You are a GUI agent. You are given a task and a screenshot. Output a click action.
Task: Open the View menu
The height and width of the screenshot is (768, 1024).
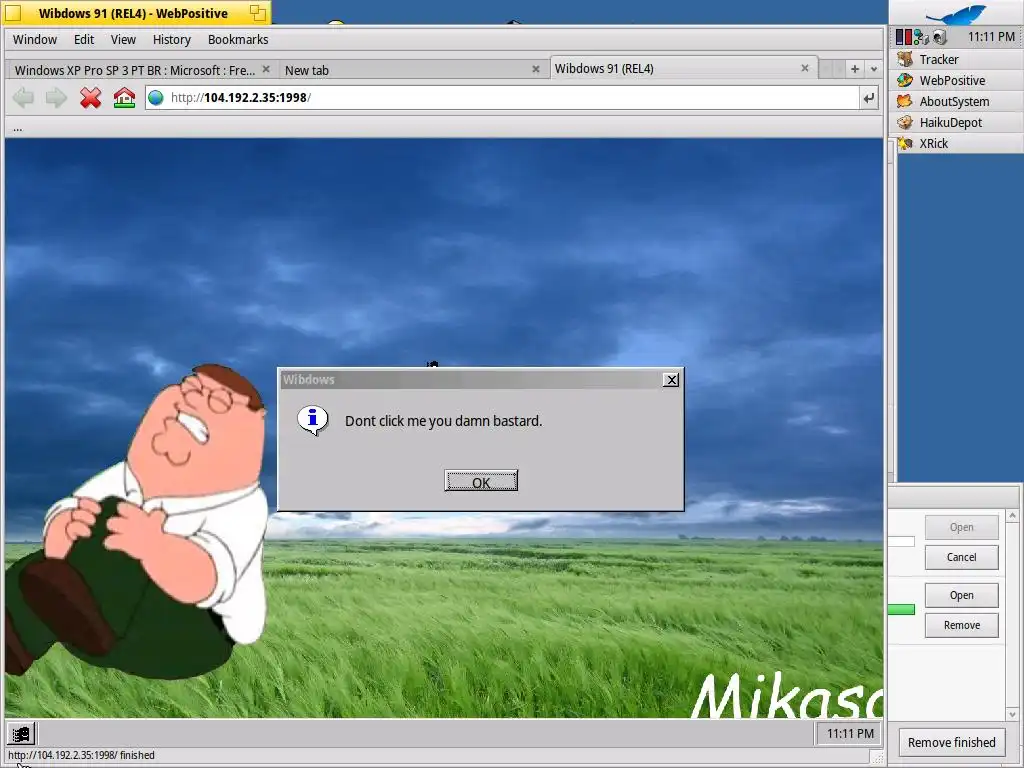point(123,39)
